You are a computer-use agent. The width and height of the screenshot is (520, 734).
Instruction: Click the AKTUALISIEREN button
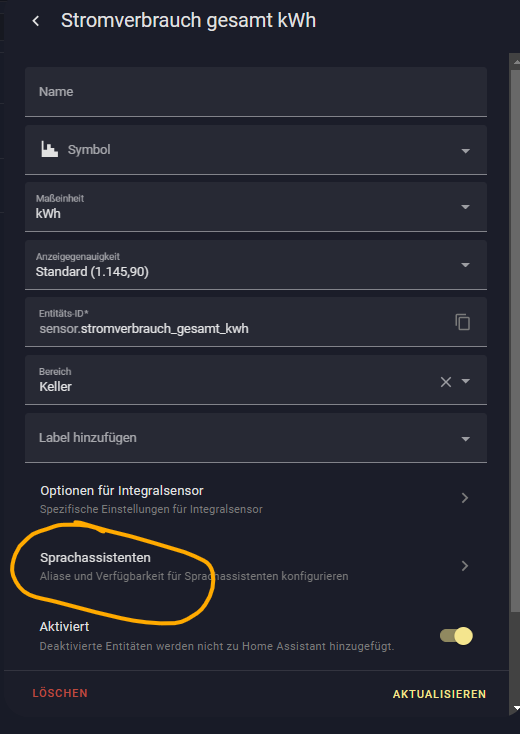(x=439, y=694)
